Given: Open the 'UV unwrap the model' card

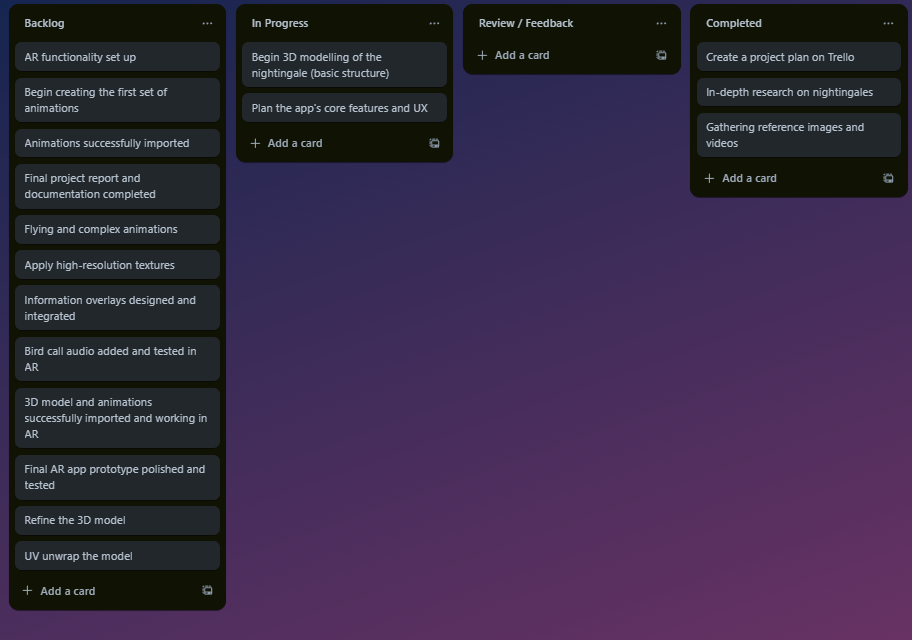Looking at the screenshot, I should tap(117, 556).
